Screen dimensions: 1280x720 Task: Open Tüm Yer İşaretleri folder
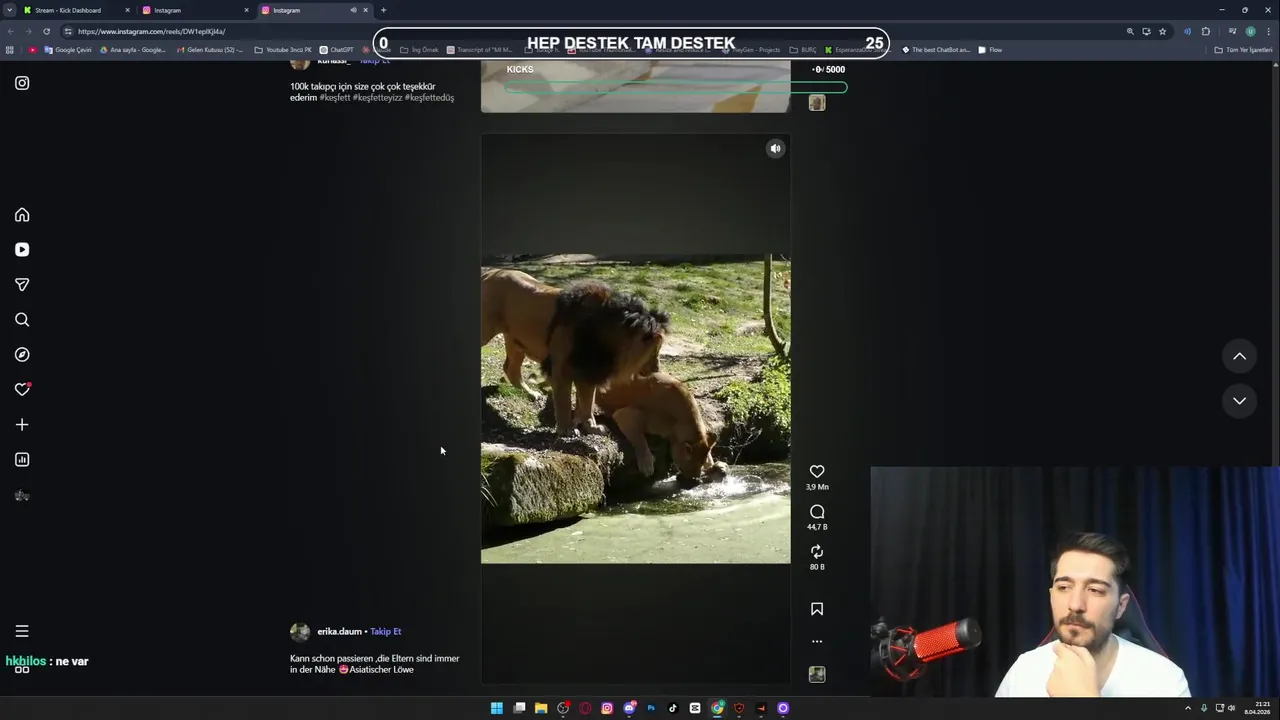[1243, 49]
